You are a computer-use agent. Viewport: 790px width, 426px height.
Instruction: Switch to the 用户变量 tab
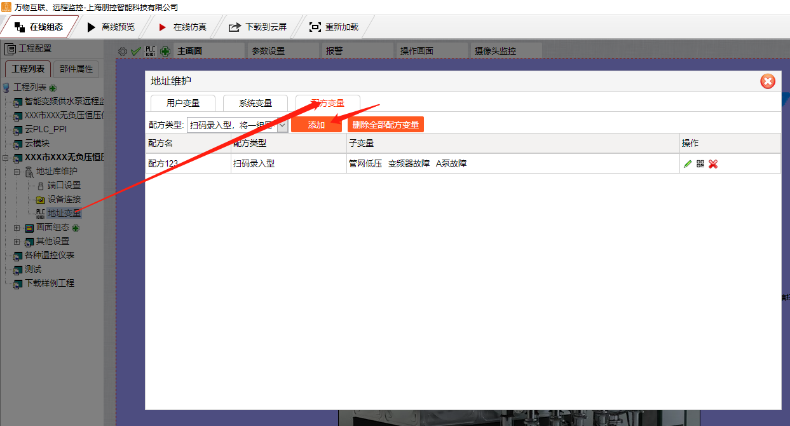[x=182, y=102]
